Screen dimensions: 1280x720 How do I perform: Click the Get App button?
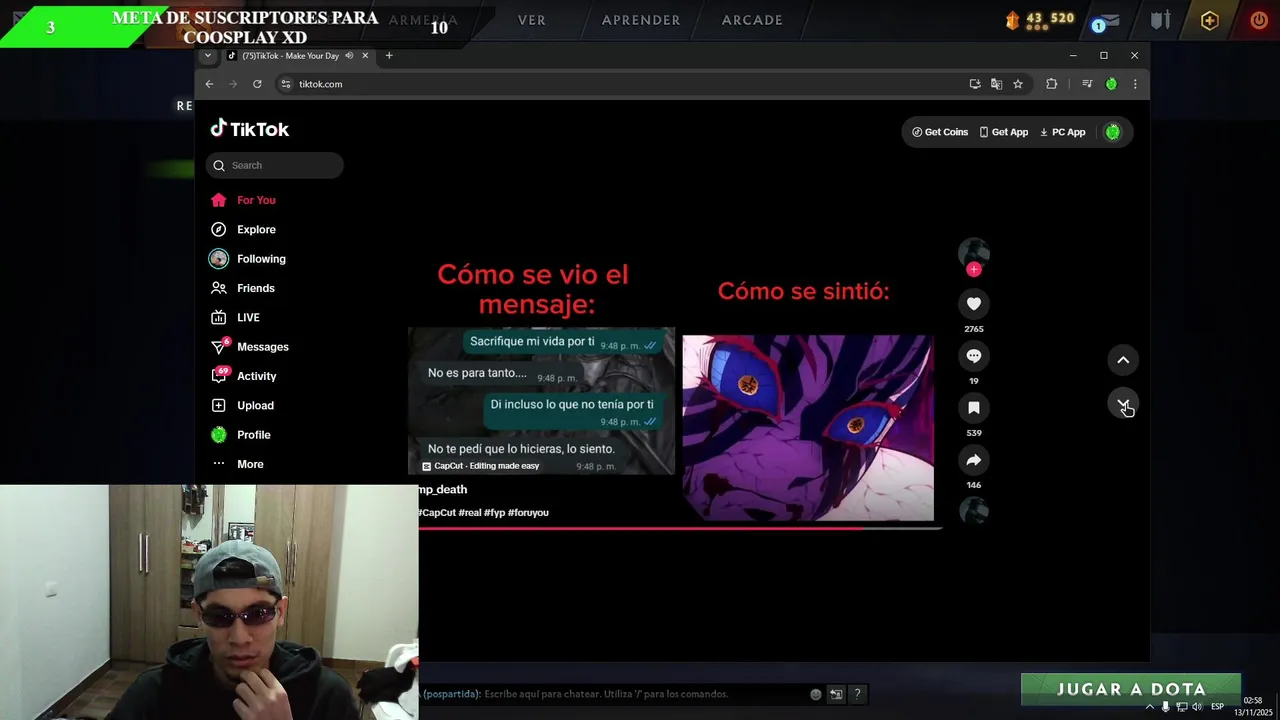coord(1004,132)
